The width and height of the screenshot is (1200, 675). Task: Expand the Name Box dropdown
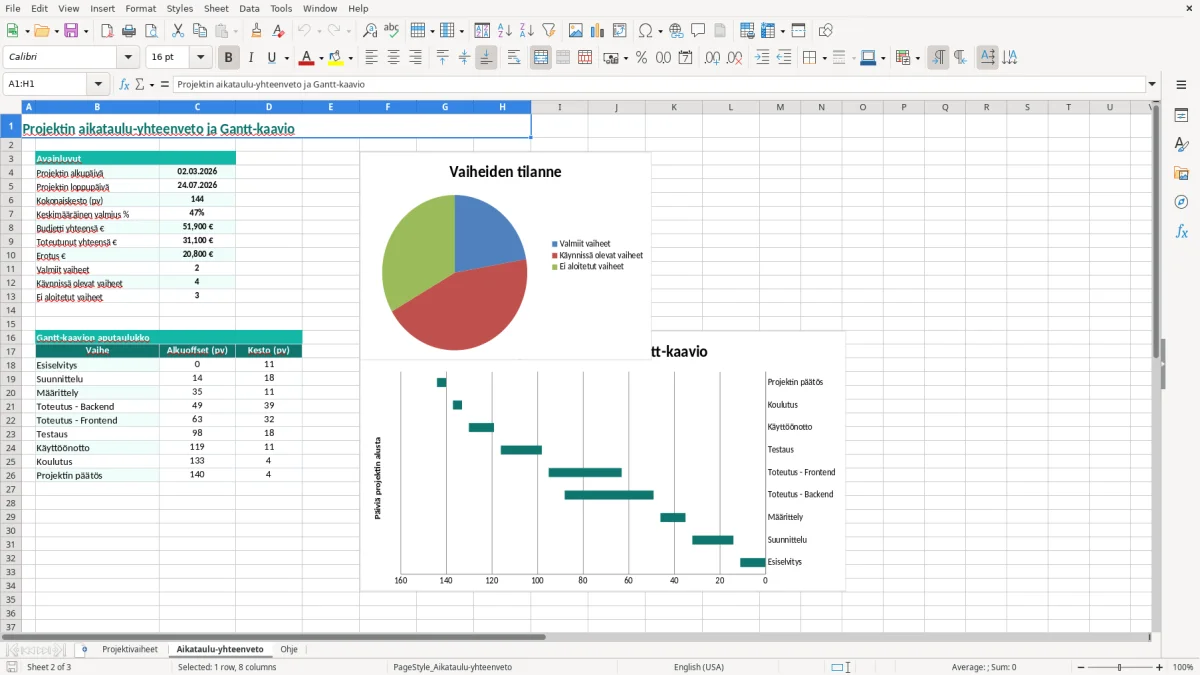coord(98,85)
